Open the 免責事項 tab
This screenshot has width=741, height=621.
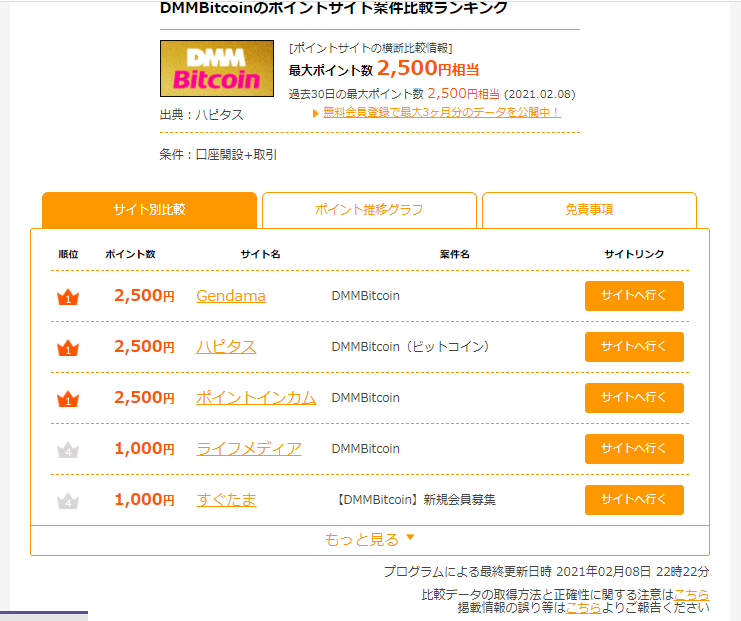(589, 210)
